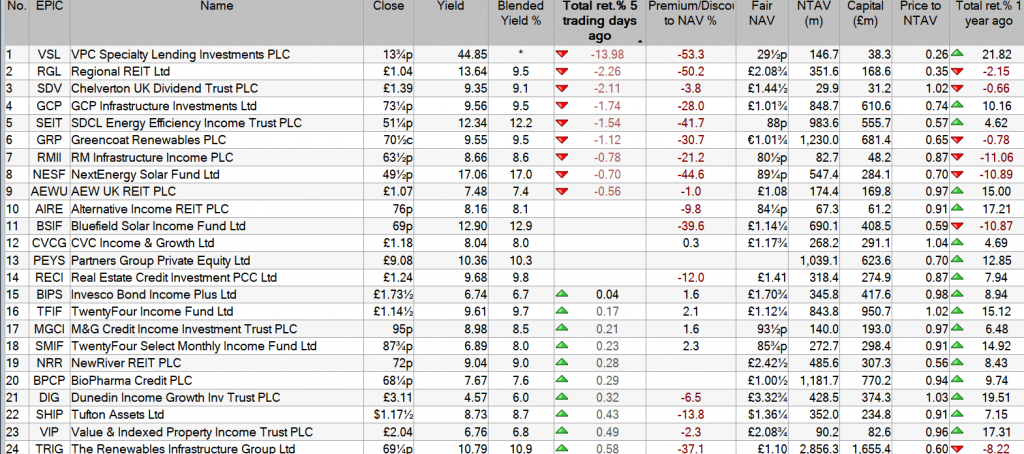1024x454 pixels.
Task: Click the green up arrow in BIPS 5-day return cell
Action: [x=563, y=294]
